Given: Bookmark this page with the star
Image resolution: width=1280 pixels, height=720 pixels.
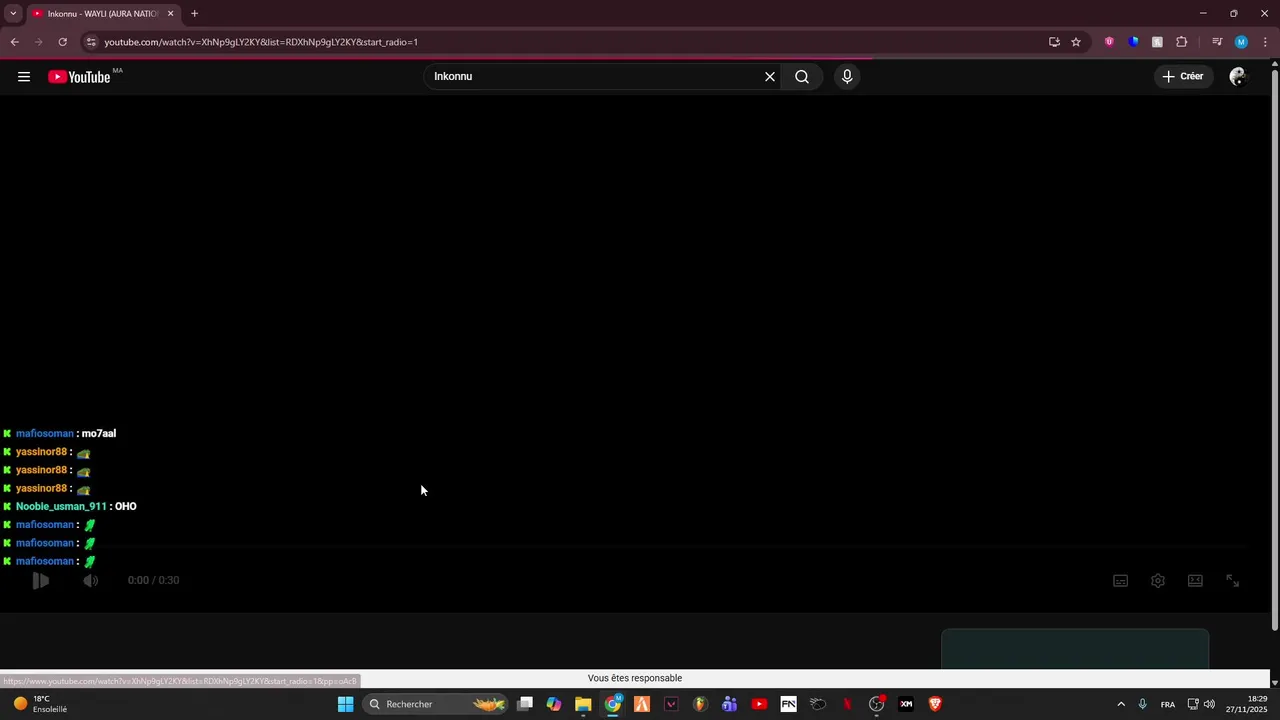Looking at the screenshot, I should (x=1076, y=42).
